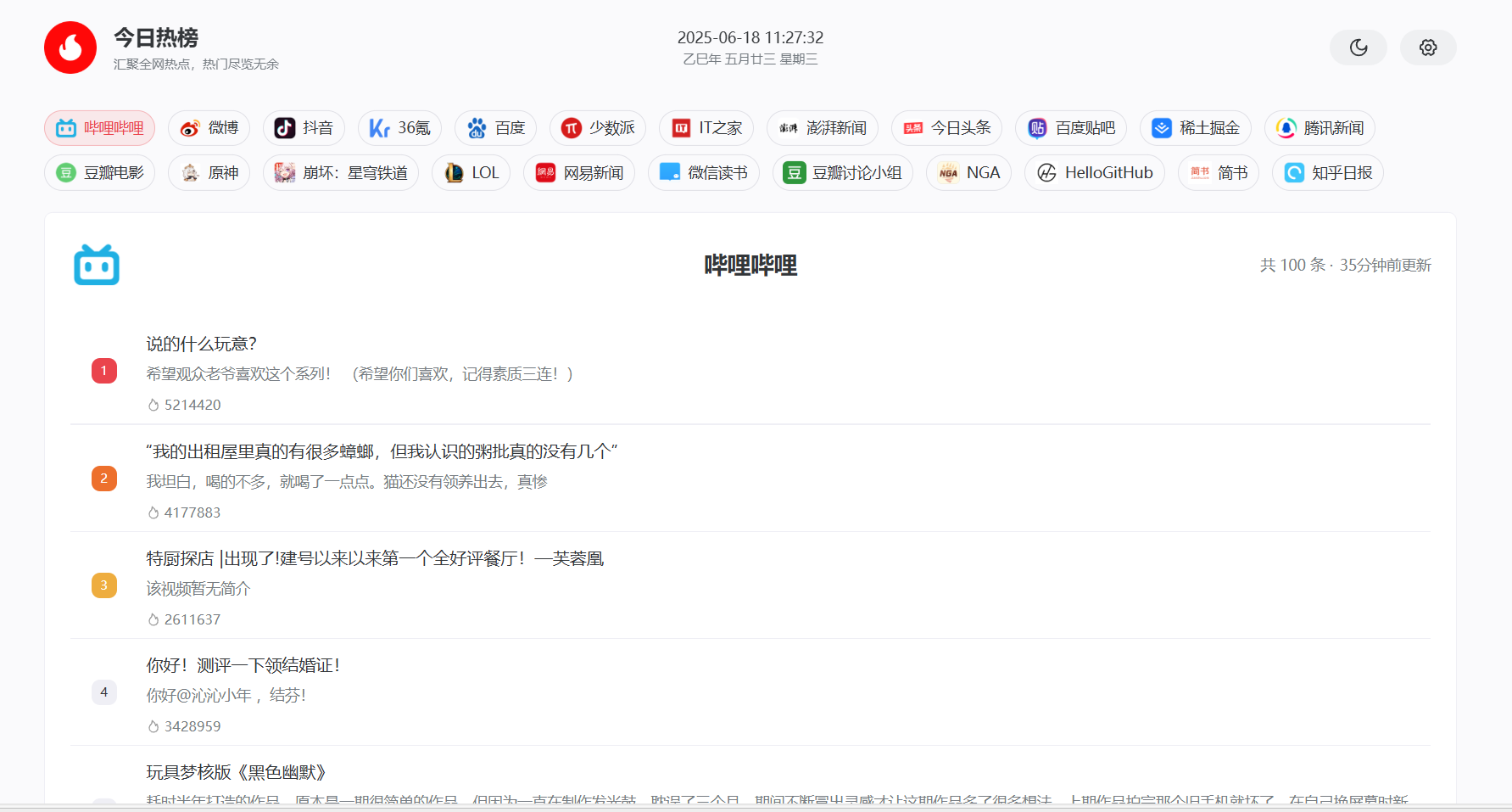Select the 36氪 tab
1512x812 pixels.
[399, 128]
